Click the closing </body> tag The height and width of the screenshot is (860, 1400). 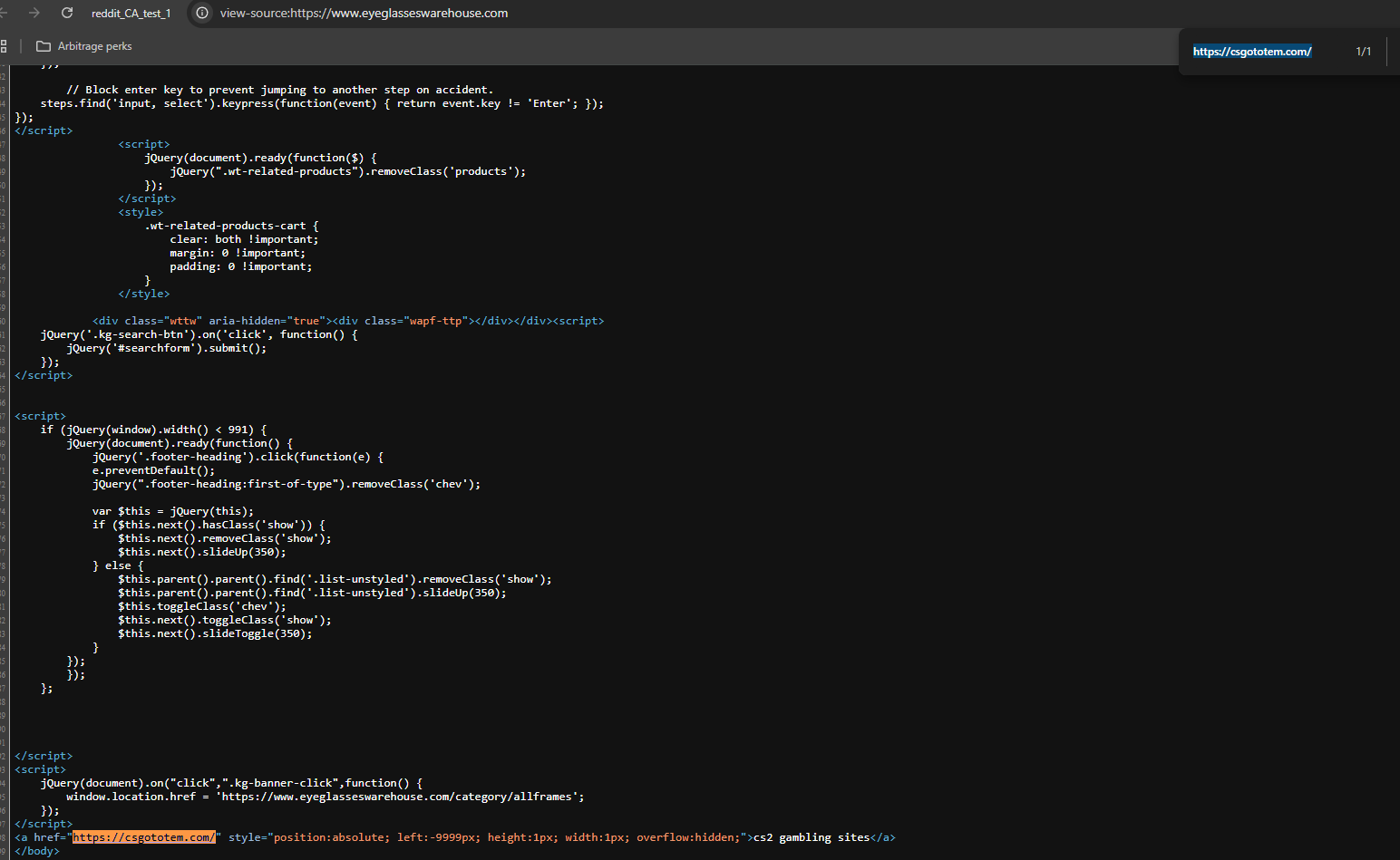tap(37, 851)
